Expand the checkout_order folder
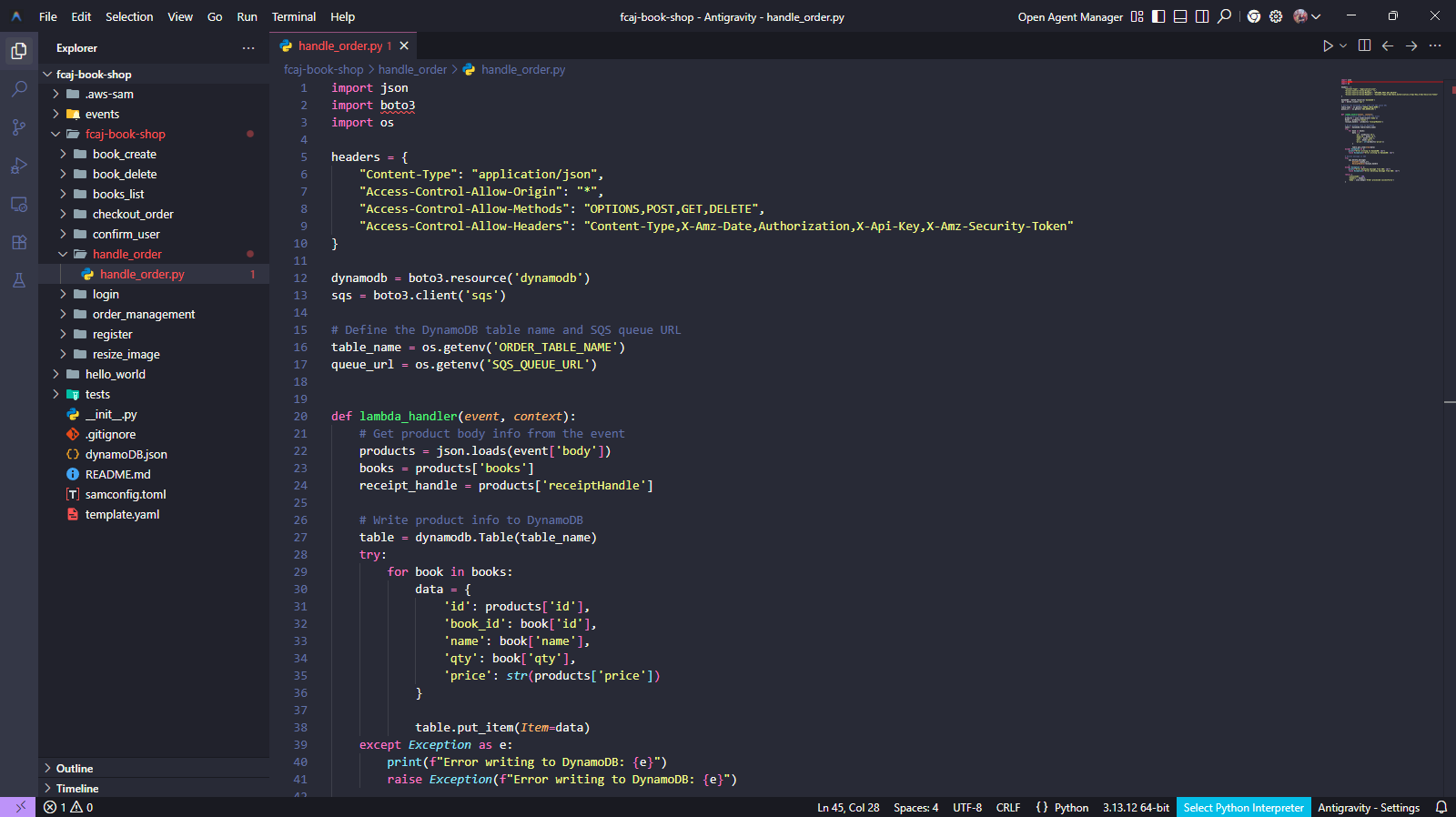The image size is (1456, 817). 154,215
